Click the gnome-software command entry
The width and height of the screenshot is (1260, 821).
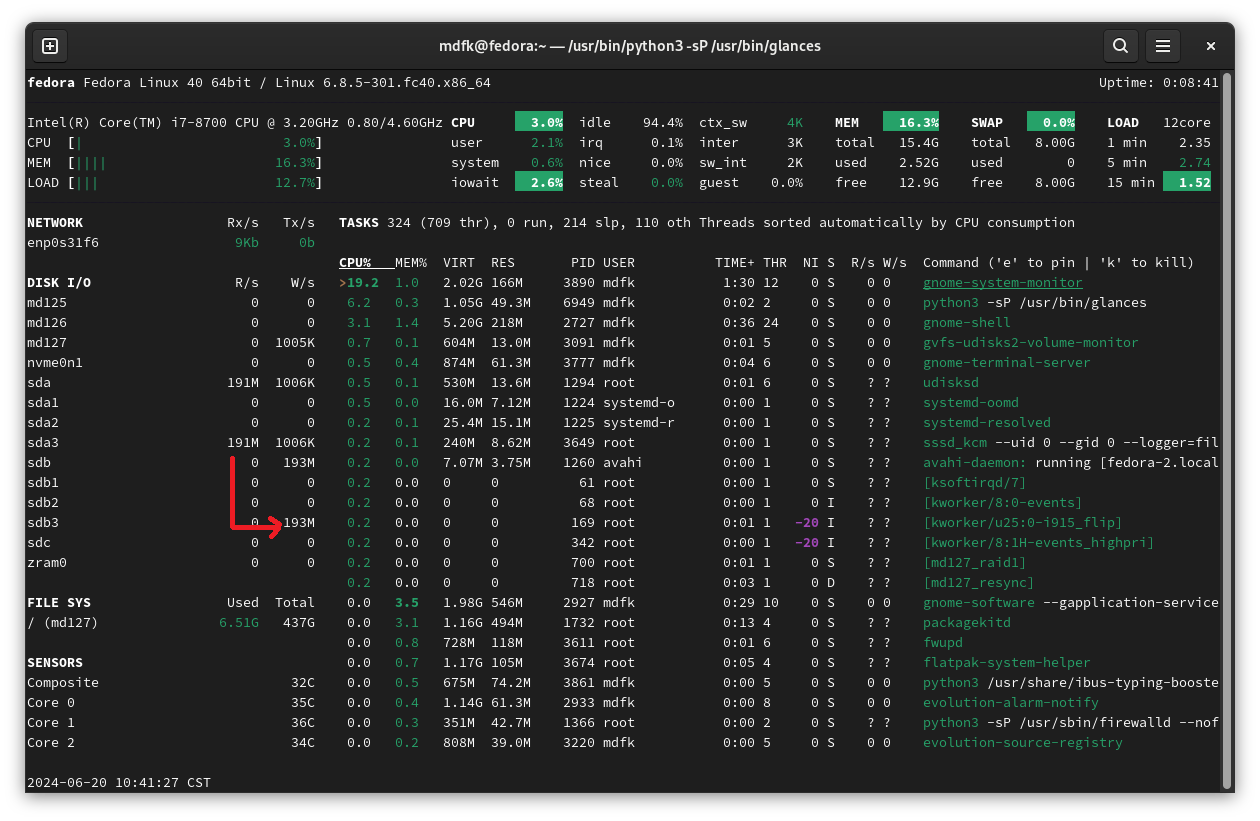(x=1071, y=603)
